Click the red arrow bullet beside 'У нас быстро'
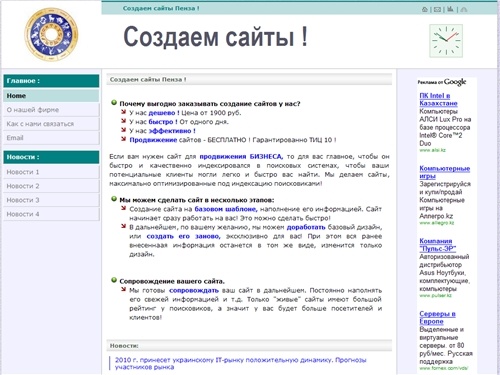The height and width of the screenshot is (375, 500). (x=123, y=121)
